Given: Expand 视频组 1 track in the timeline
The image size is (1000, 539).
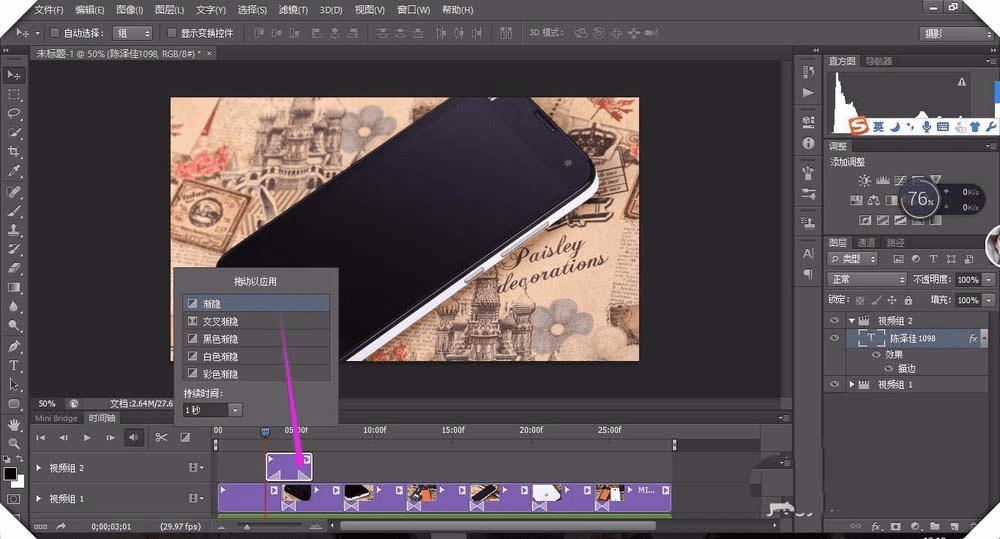Looking at the screenshot, I should [39, 498].
